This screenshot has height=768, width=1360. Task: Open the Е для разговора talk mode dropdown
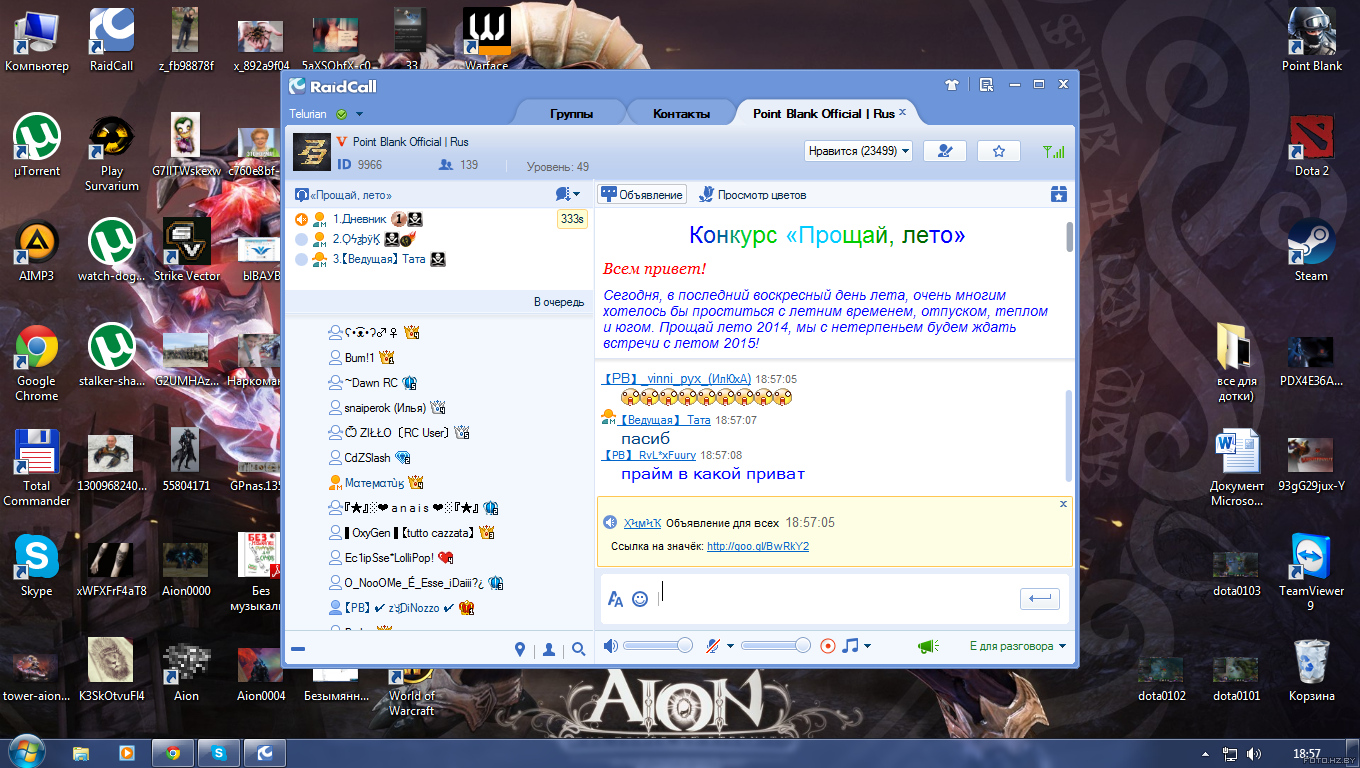tap(1018, 646)
